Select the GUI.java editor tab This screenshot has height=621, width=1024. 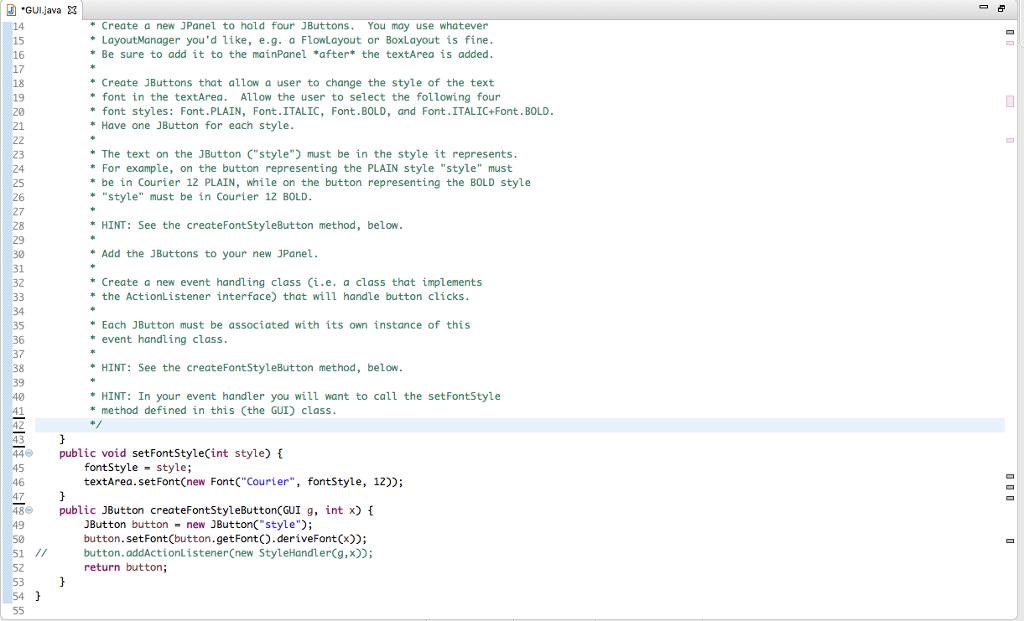point(38,10)
